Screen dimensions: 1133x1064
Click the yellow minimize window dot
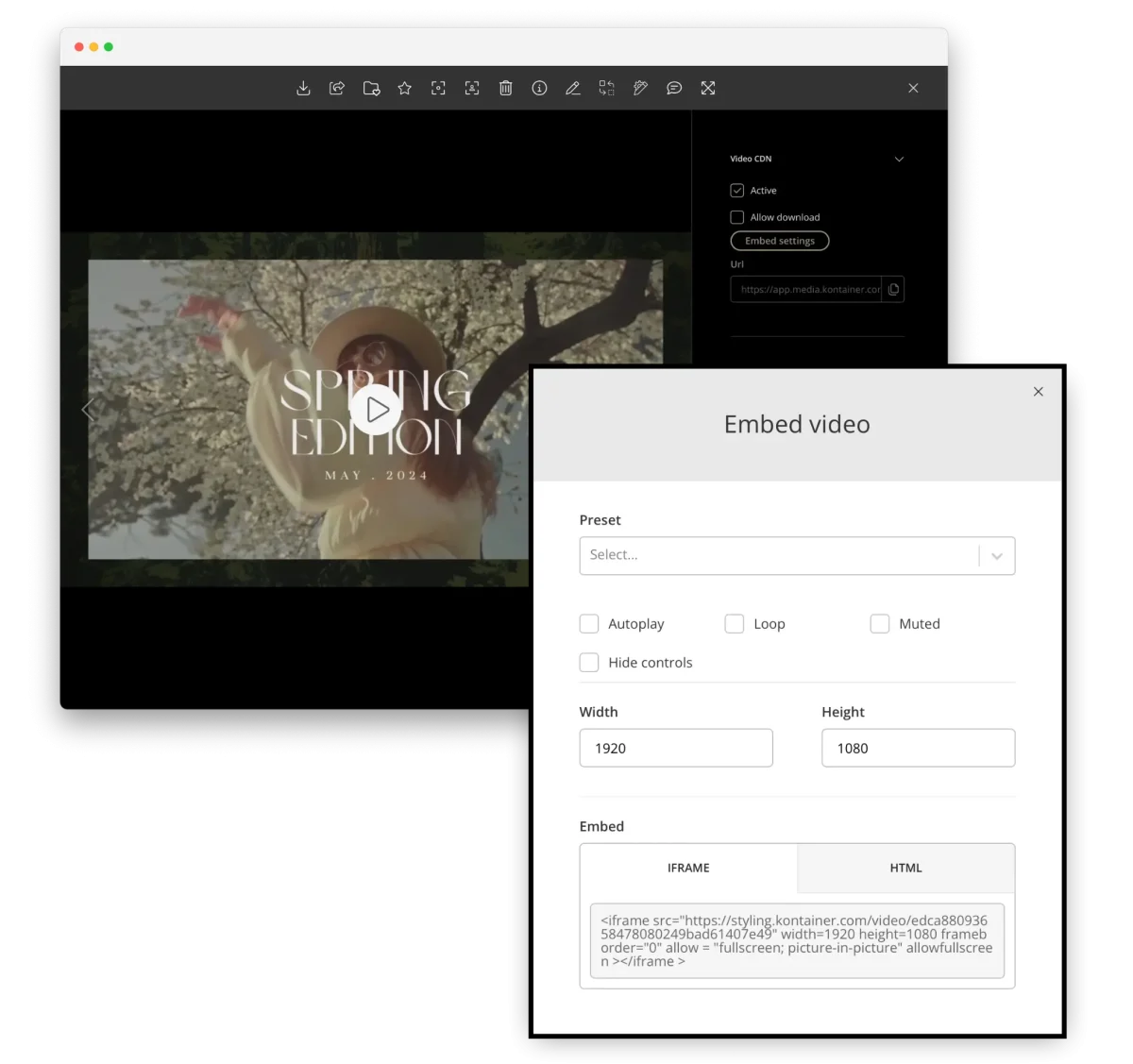(93, 46)
